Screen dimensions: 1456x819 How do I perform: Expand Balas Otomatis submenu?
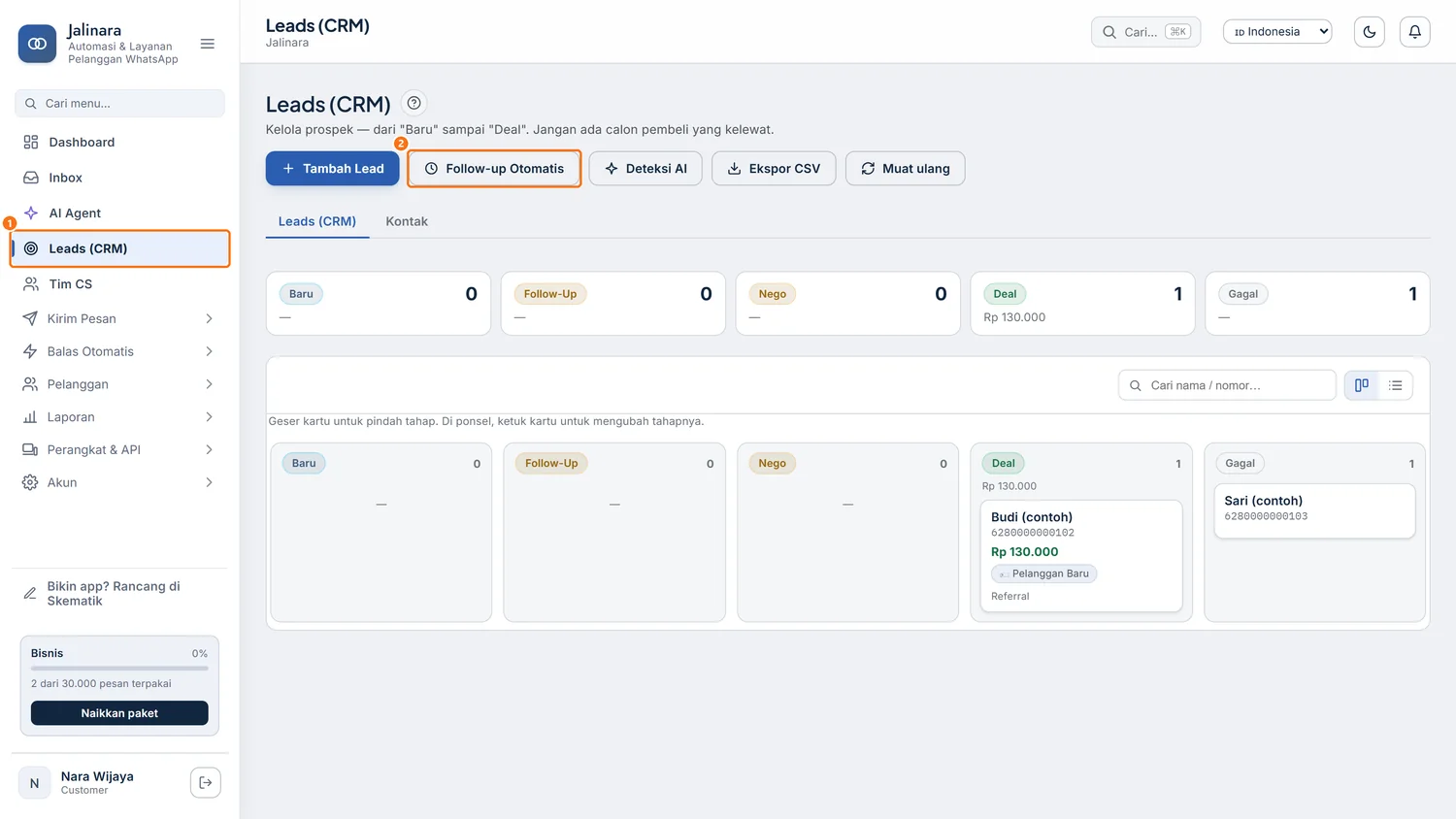pyautogui.click(x=120, y=351)
